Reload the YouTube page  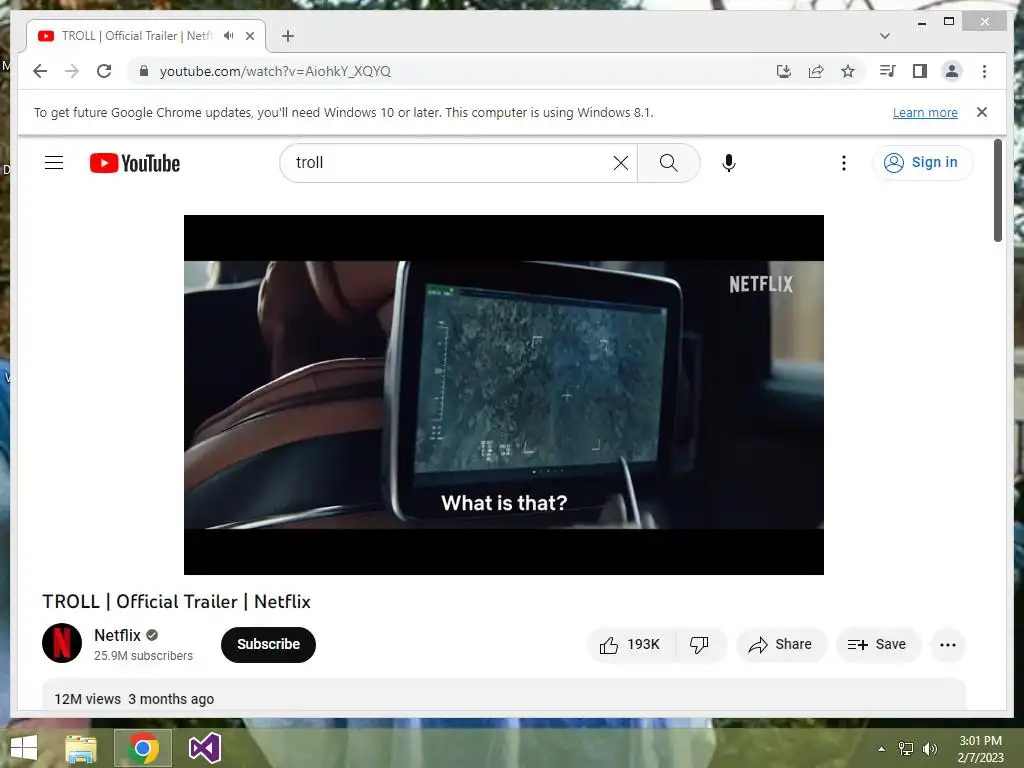pyautogui.click(x=104, y=71)
